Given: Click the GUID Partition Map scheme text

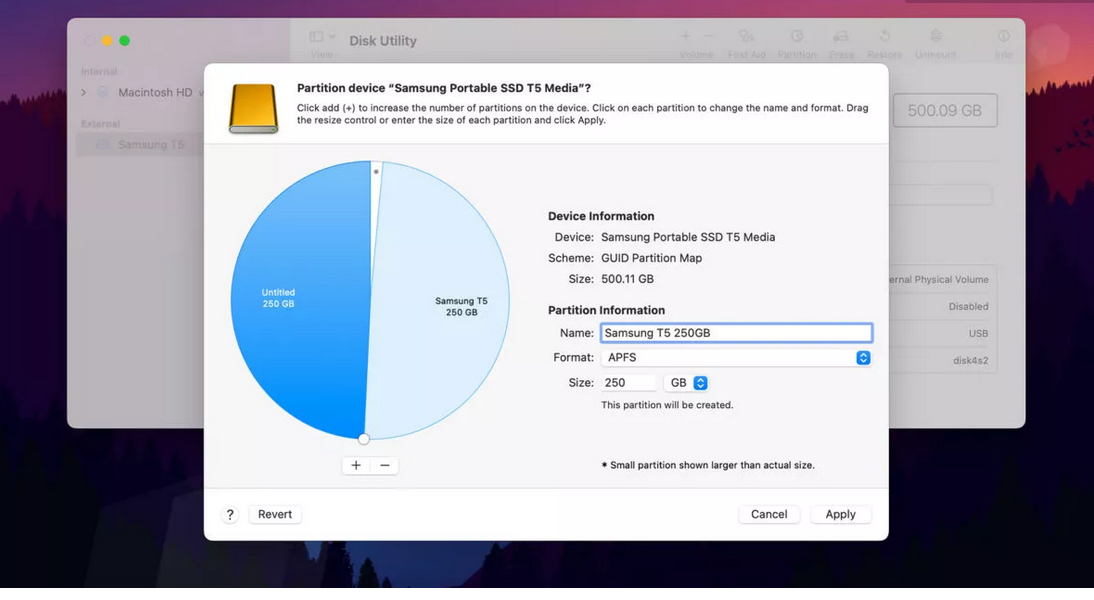Looking at the screenshot, I should (x=652, y=258).
